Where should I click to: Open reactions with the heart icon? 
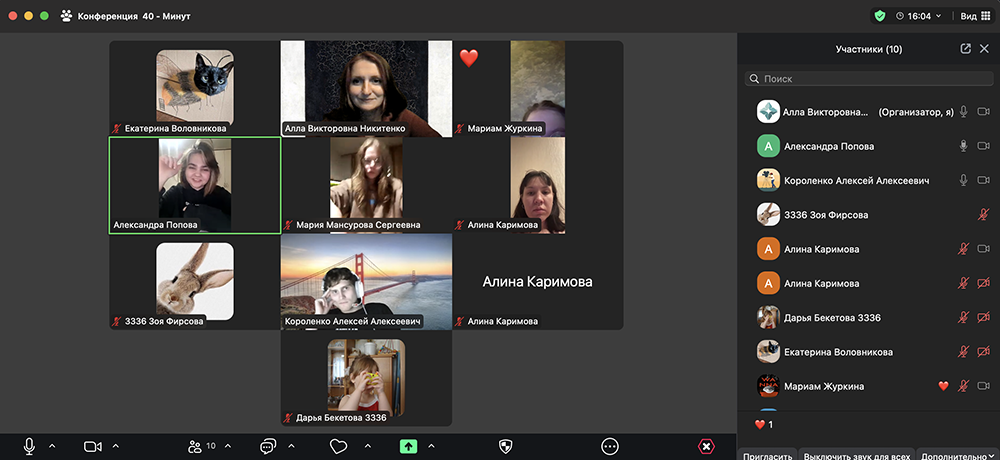[339, 446]
